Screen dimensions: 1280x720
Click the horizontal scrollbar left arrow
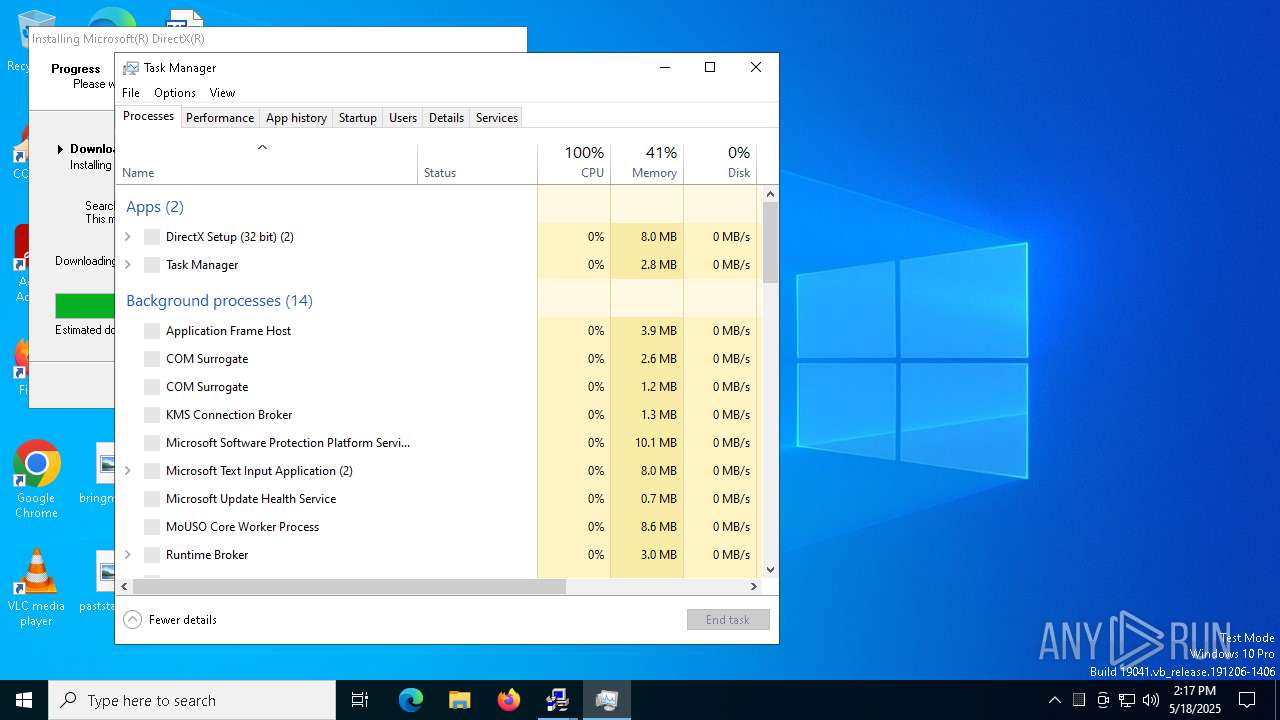click(125, 587)
